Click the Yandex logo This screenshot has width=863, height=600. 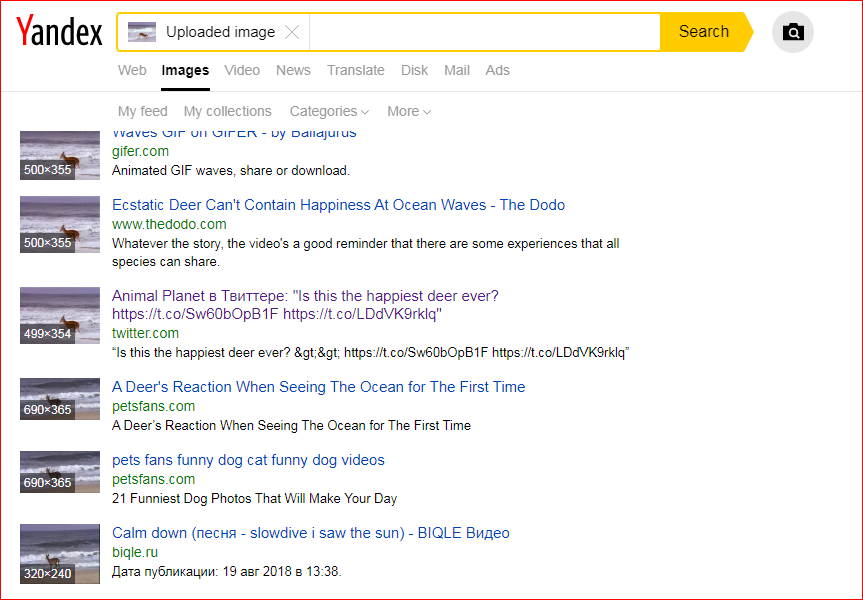pos(59,31)
